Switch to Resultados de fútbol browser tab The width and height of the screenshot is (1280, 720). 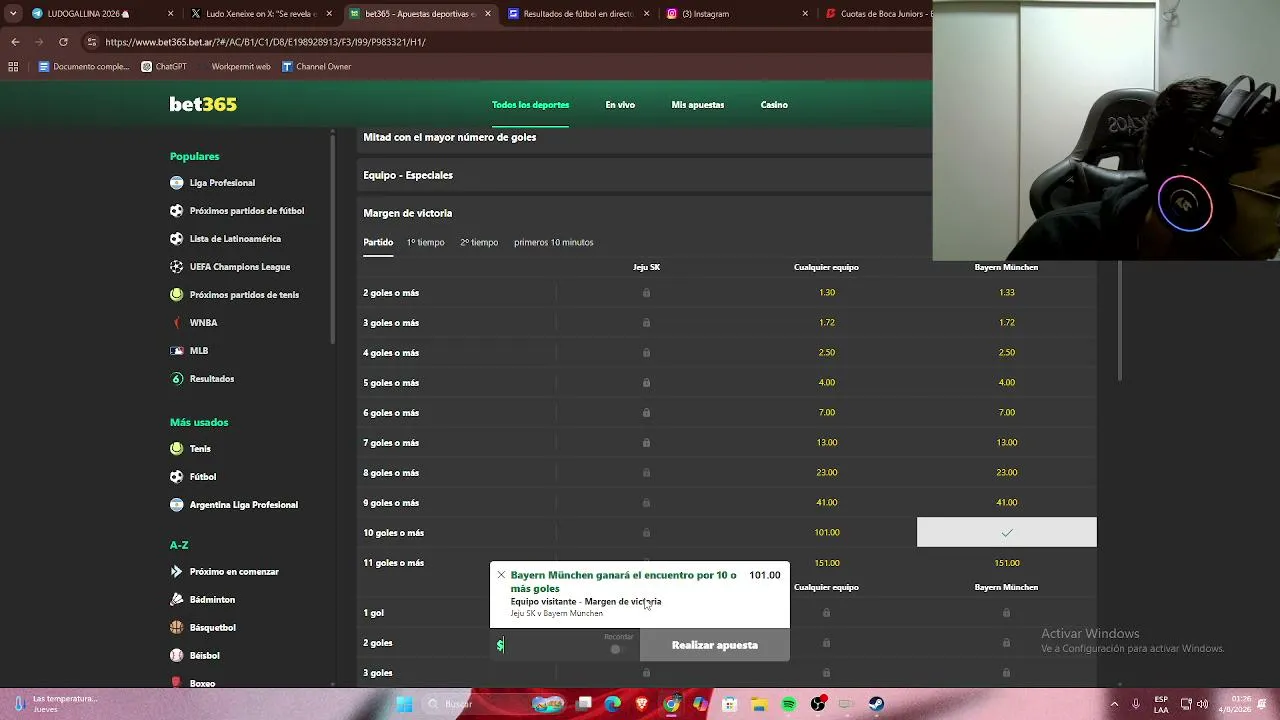pos(580,14)
